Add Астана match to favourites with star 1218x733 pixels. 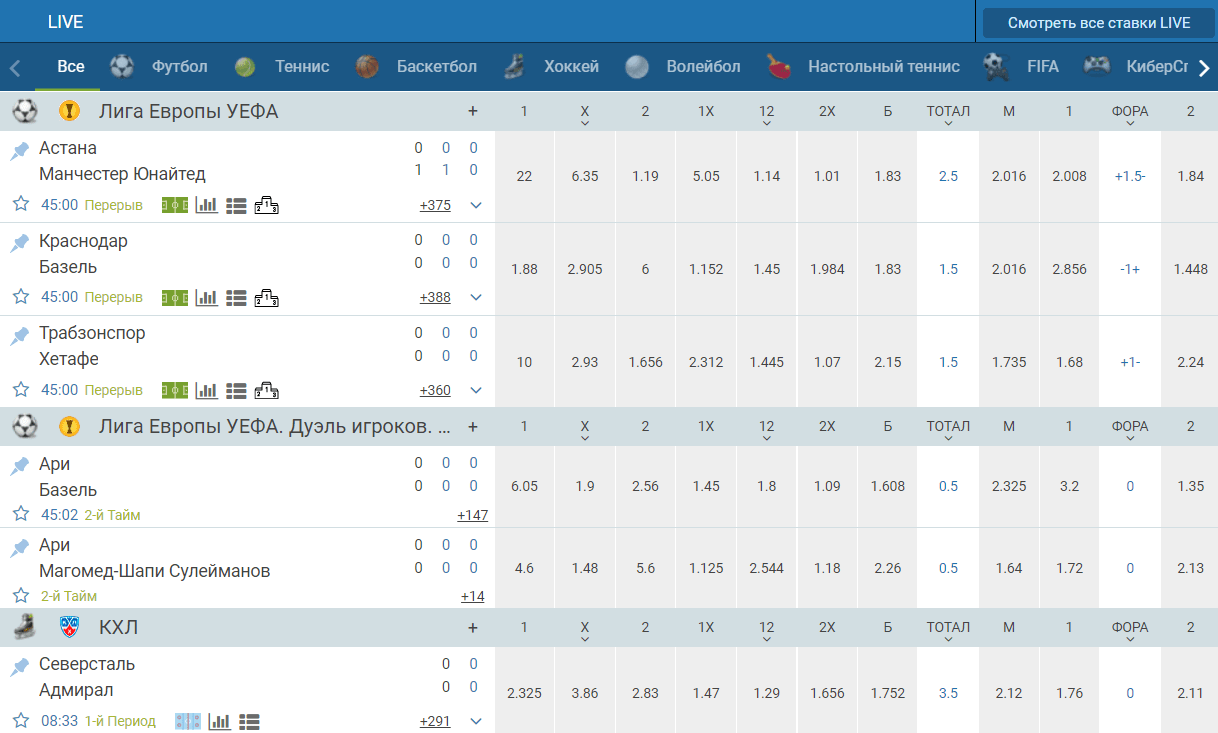tap(20, 204)
